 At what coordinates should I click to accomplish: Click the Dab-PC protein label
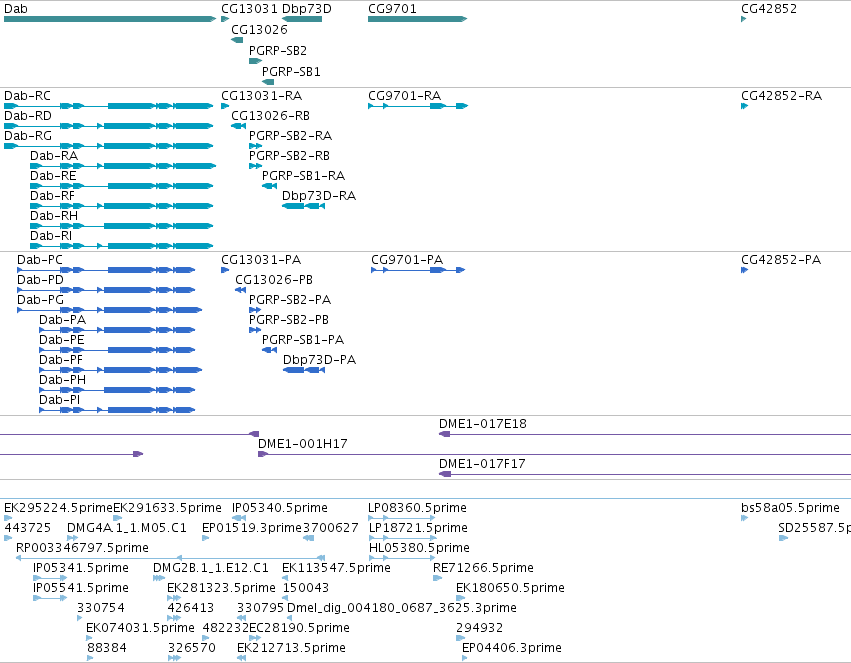(40, 260)
